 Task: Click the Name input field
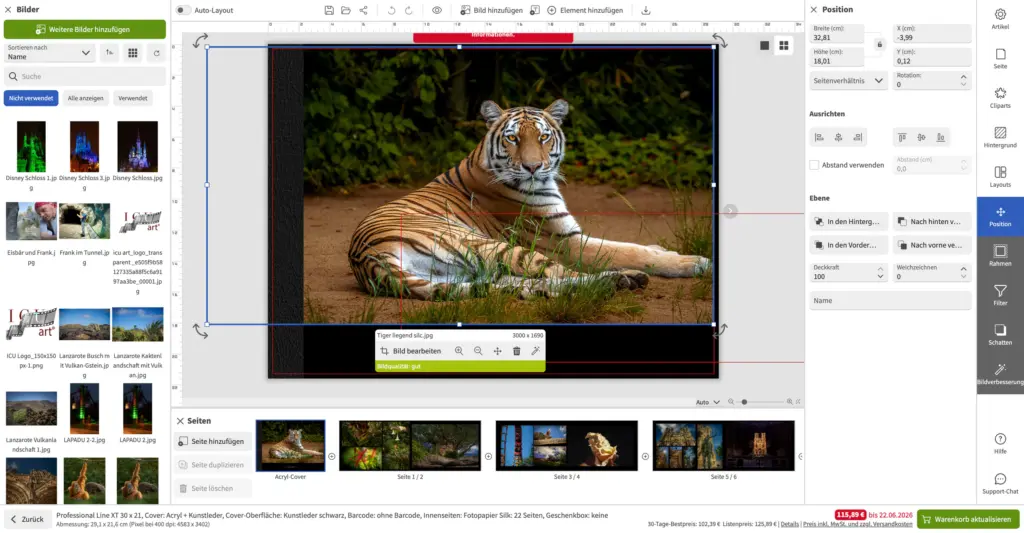(x=890, y=300)
